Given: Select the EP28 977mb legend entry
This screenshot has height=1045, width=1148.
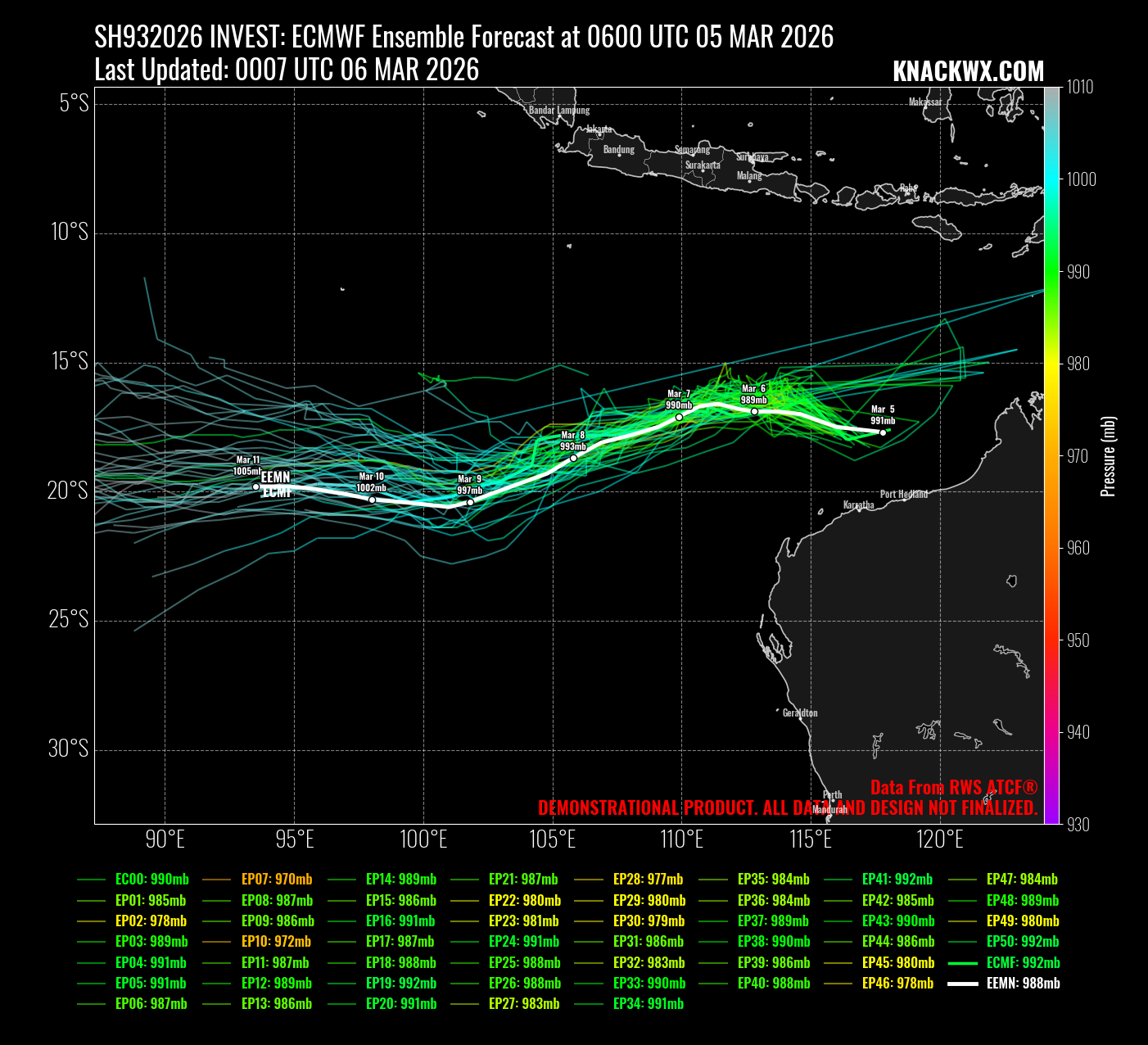Looking at the screenshot, I should pyautogui.click(x=648, y=880).
